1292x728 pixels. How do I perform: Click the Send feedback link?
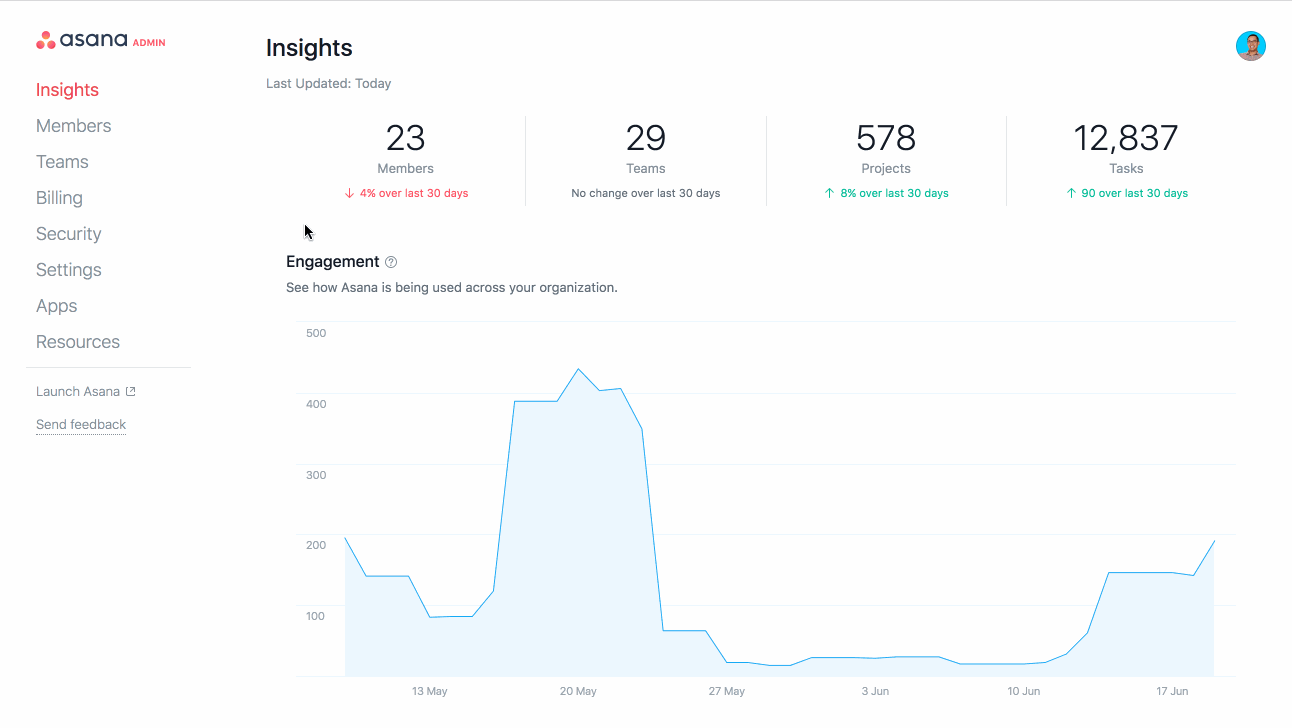click(80, 424)
